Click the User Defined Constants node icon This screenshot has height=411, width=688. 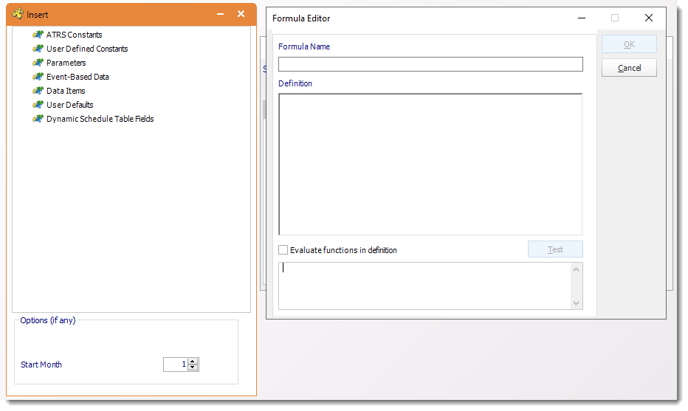(38, 49)
